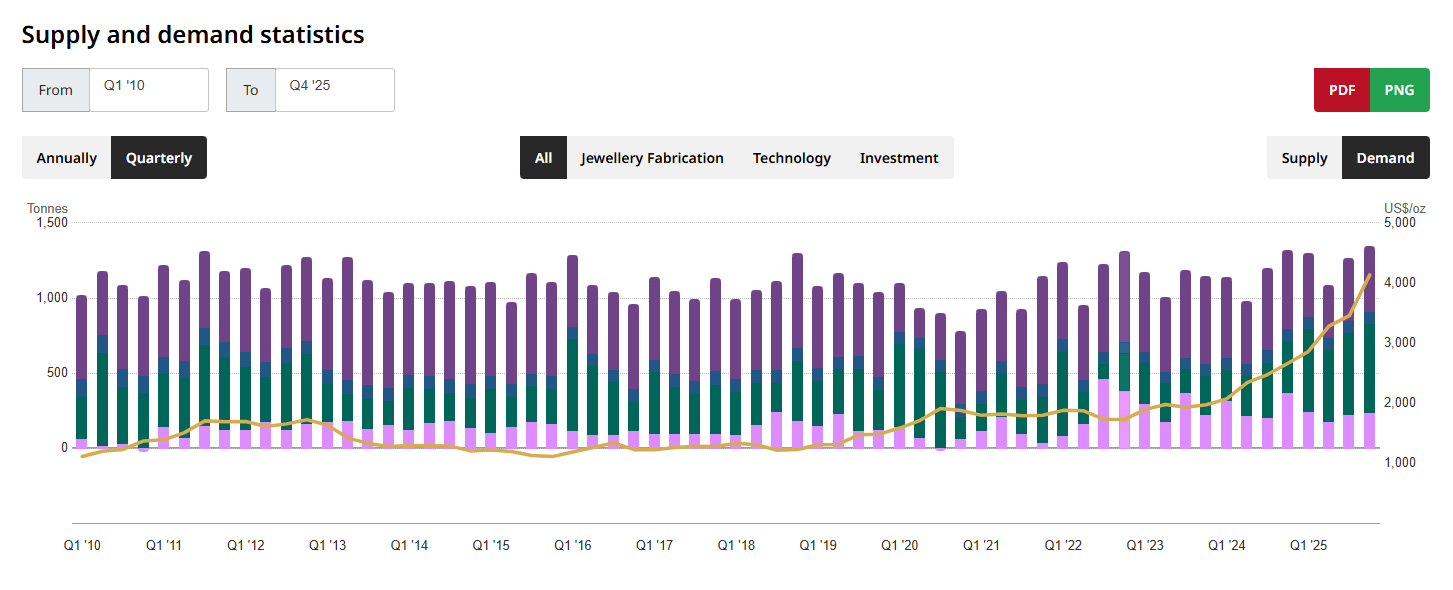Viewport: 1453px width, 590px height.
Task: Open the To date dropdown
Action: (334, 90)
